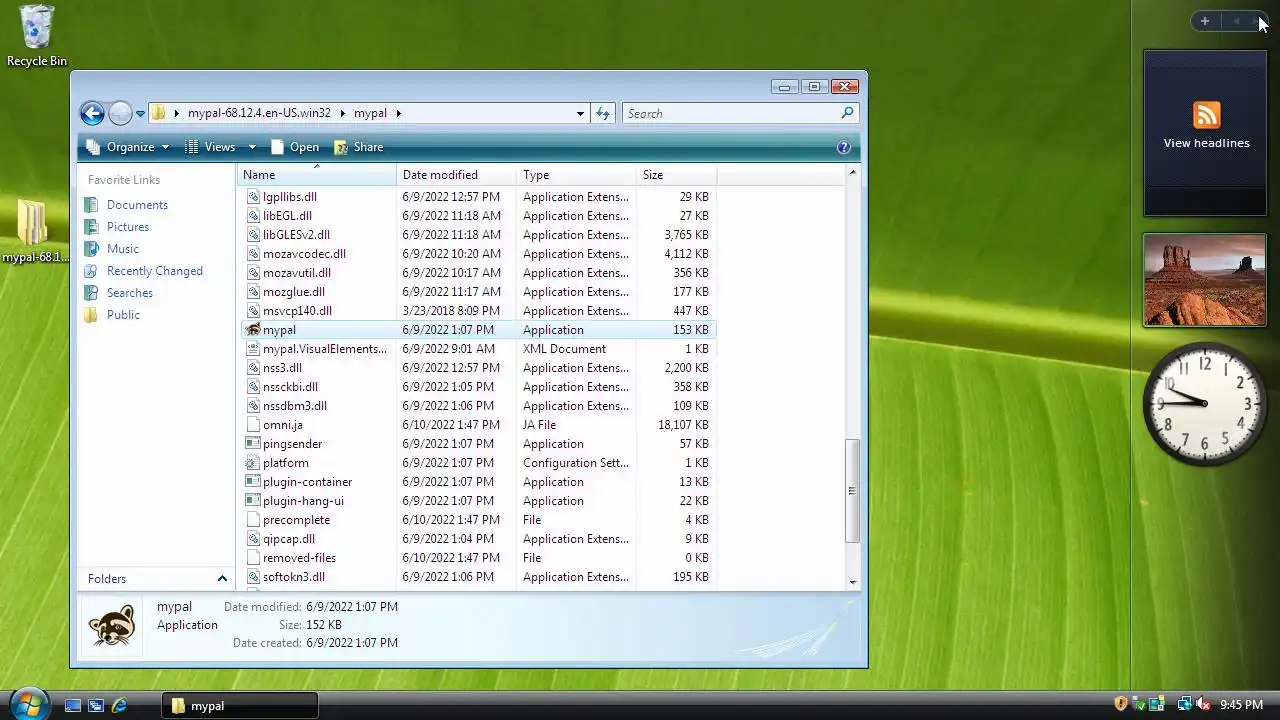Sort by the Name column header
1280x720 pixels.
316,175
